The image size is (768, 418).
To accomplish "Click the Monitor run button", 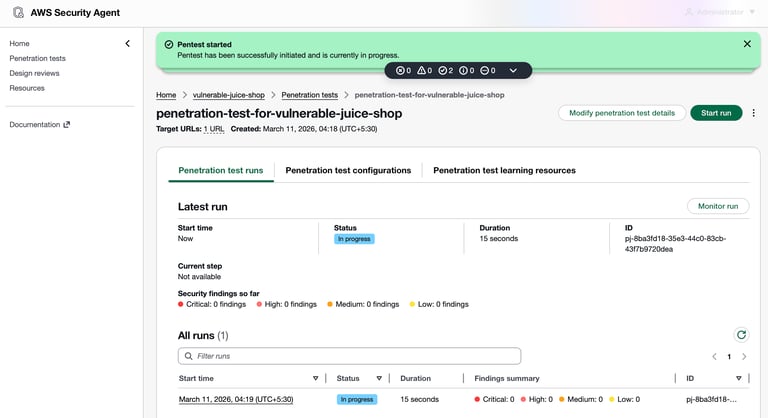I will [x=718, y=206].
